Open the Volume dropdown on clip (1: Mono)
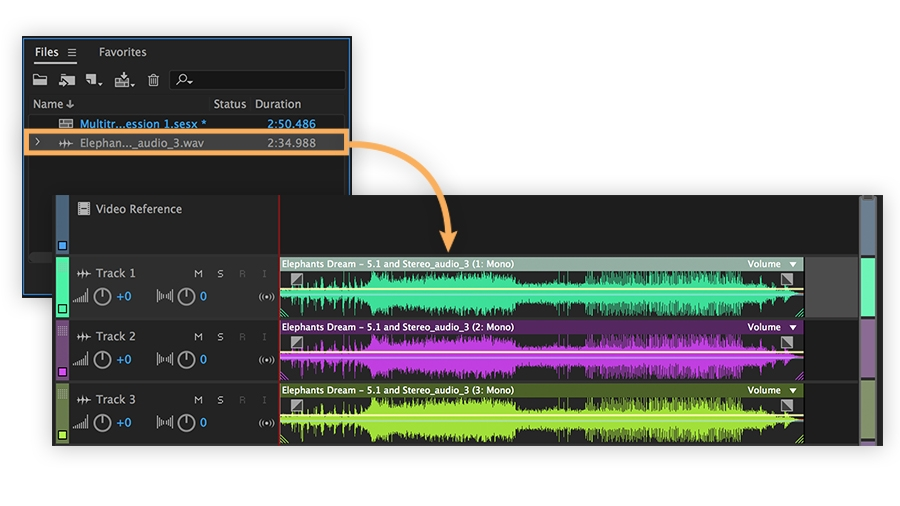This screenshot has width=900, height=506. click(793, 264)
